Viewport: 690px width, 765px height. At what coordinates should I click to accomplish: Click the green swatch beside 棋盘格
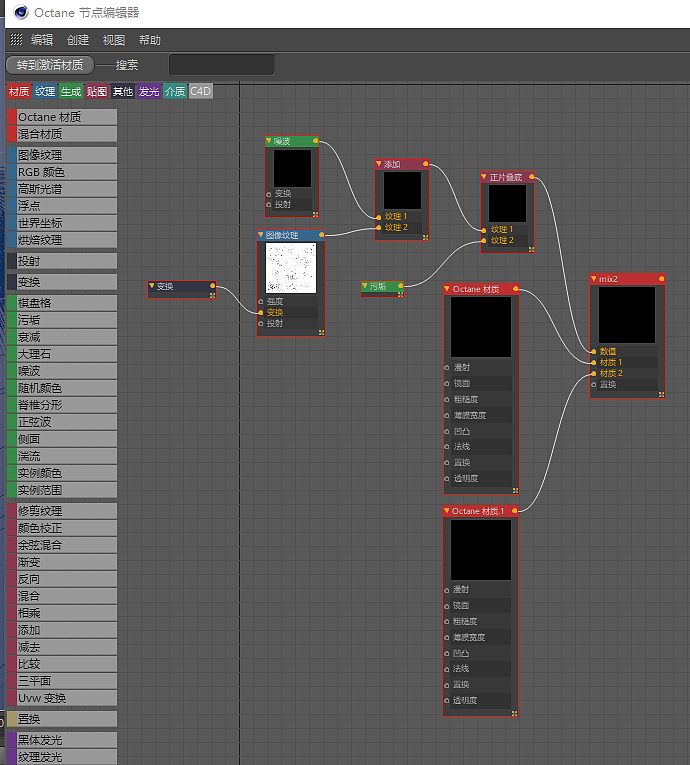click(x=12, y=303)
